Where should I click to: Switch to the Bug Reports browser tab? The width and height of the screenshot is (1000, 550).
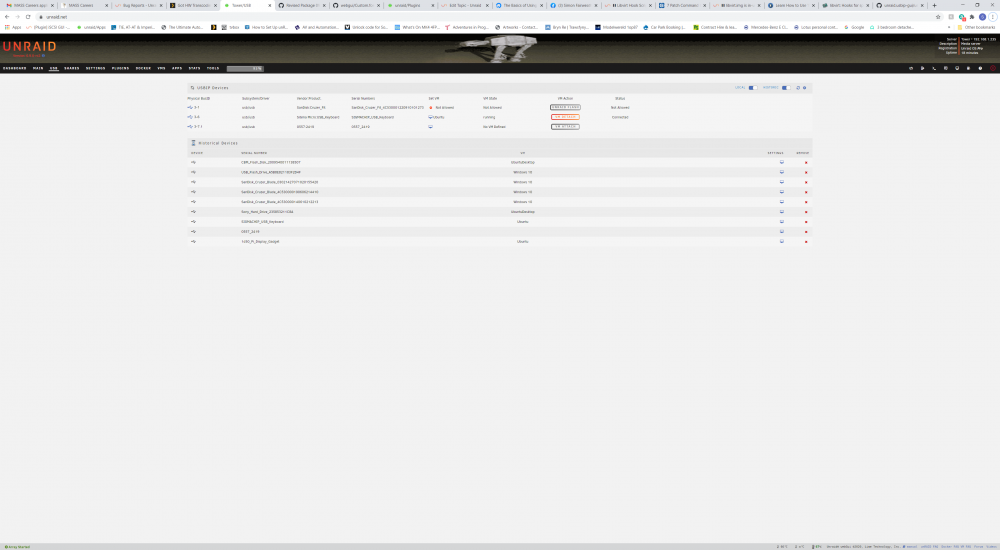pyautogui.click(x=138, y=5)
